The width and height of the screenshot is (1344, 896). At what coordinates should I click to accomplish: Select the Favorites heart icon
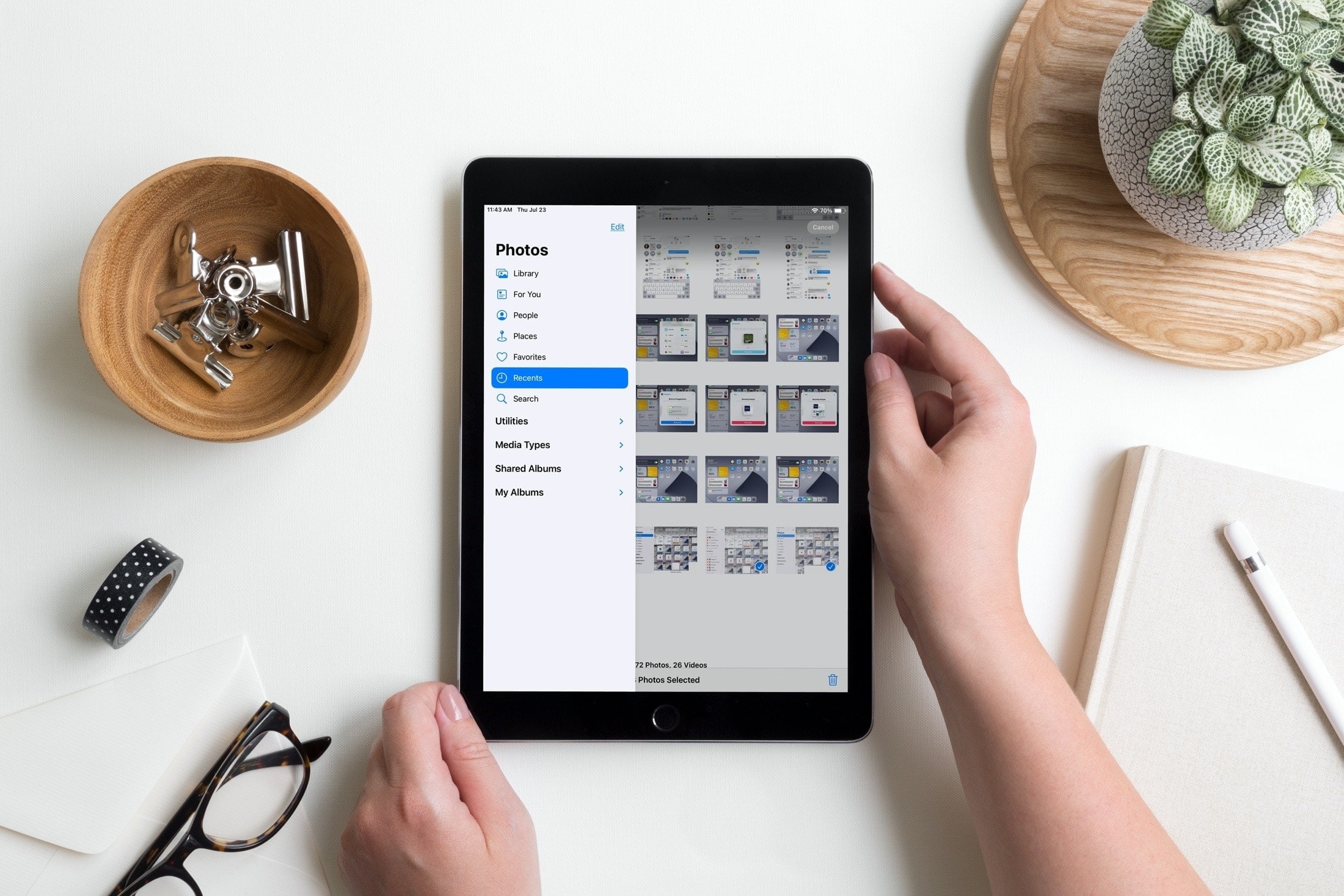tap(501, 356)
